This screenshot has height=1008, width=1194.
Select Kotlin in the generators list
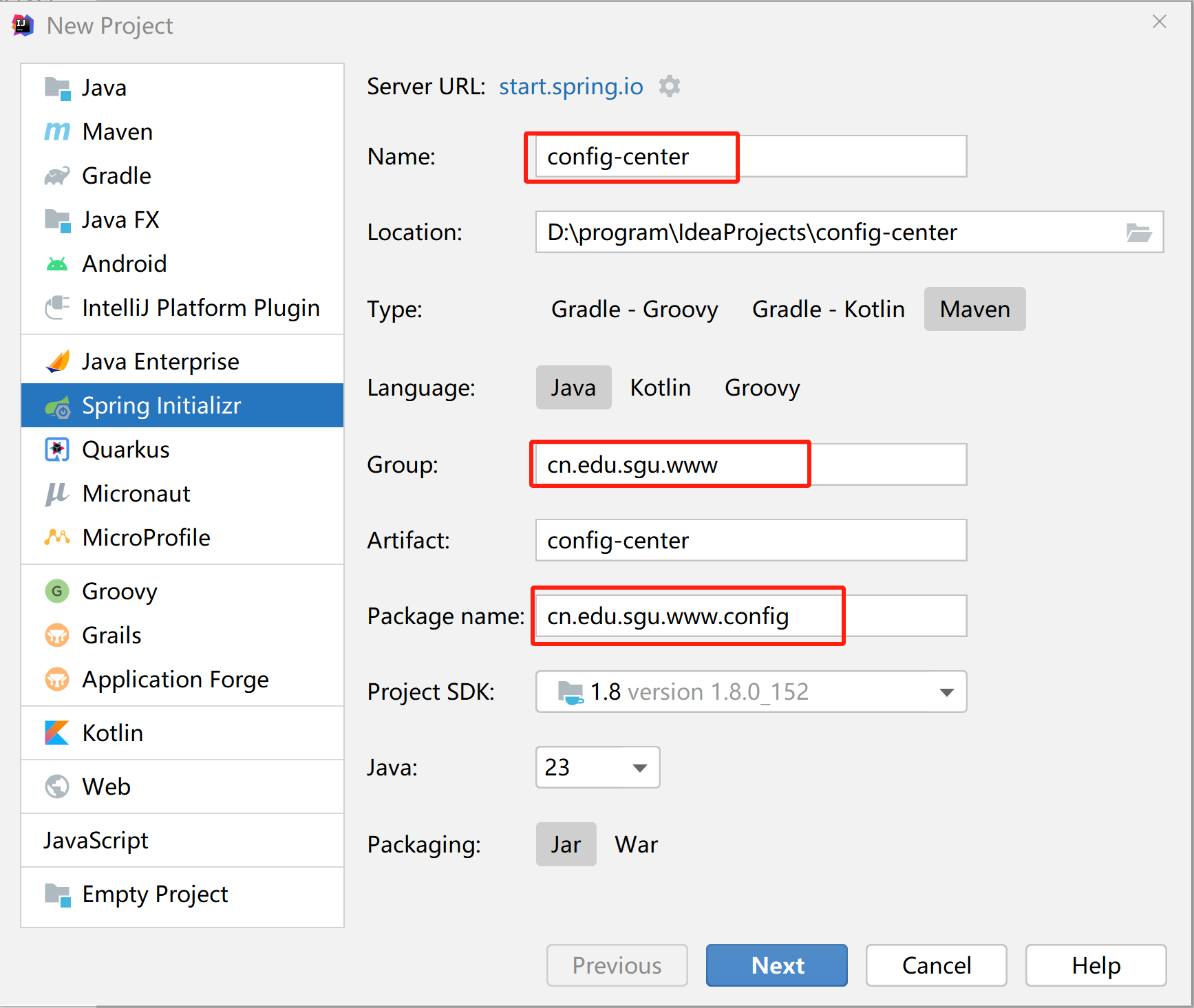(x=182, y=733)
